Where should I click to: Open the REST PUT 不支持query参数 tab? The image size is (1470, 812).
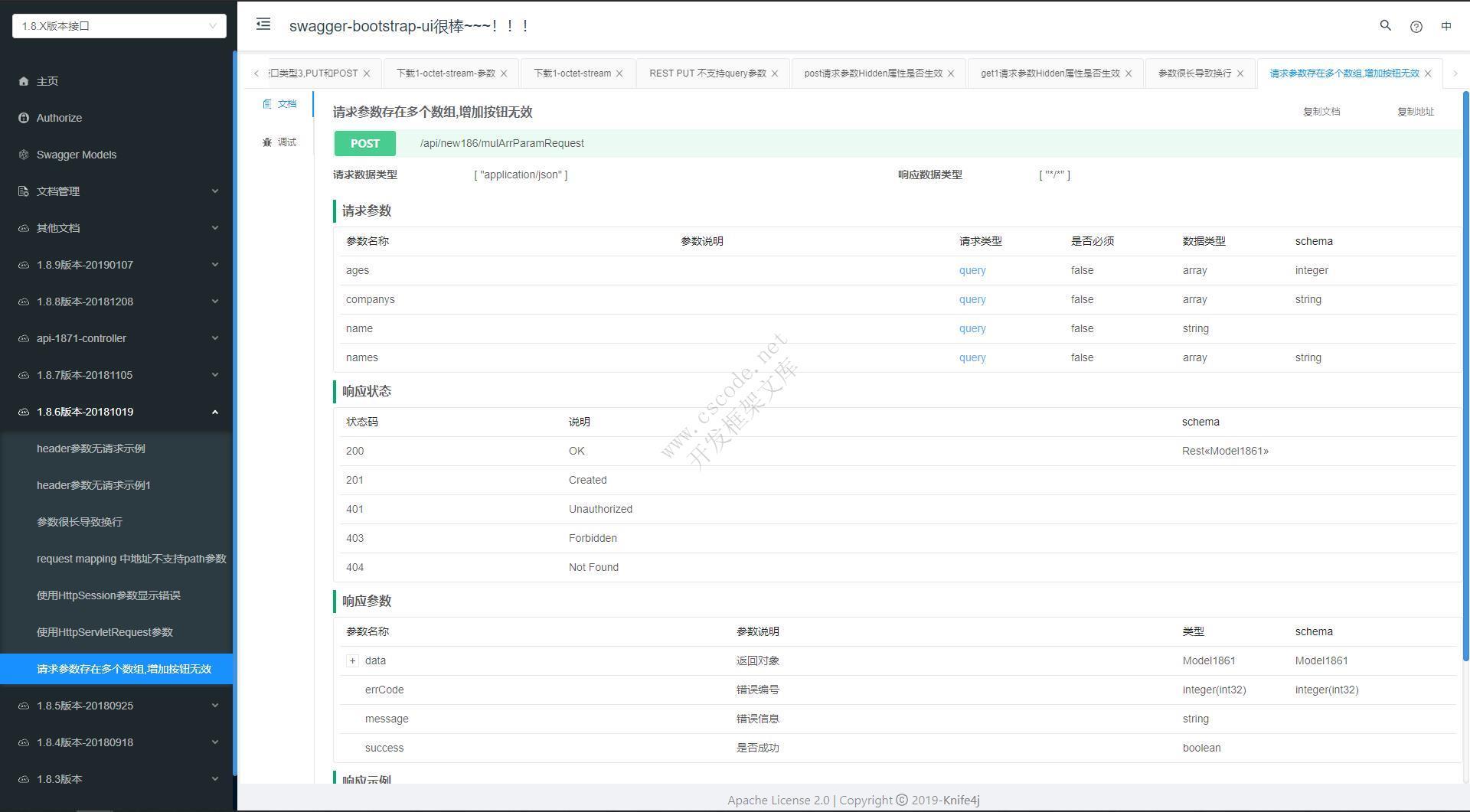(706, 73)
